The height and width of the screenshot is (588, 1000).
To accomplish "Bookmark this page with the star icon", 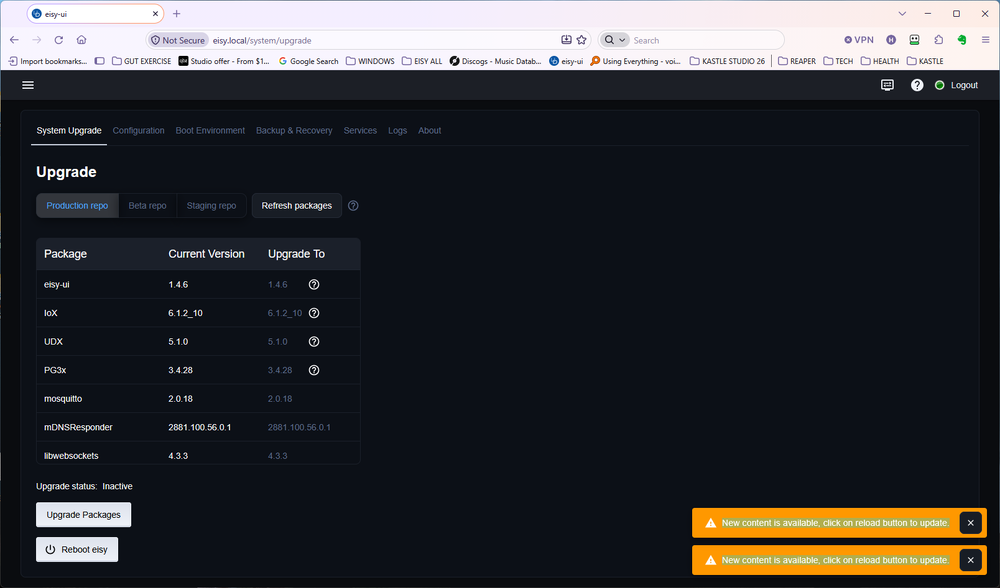I will [582, 40].
